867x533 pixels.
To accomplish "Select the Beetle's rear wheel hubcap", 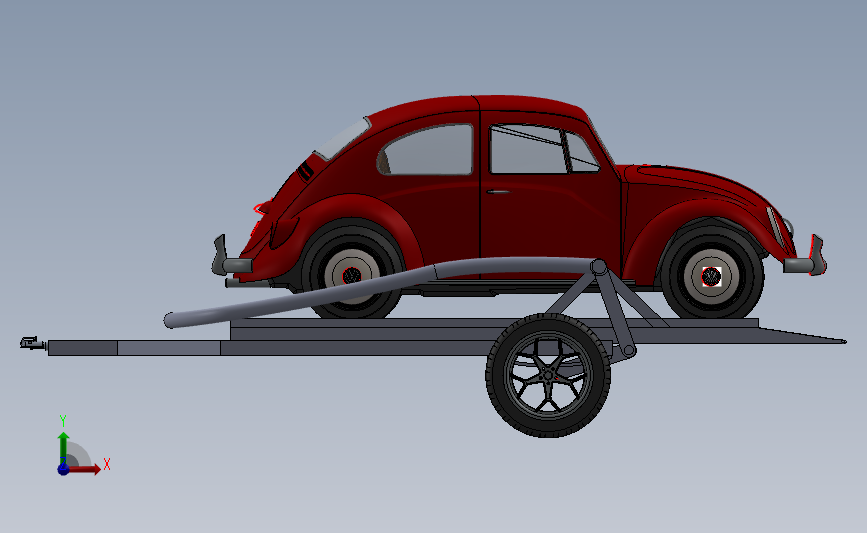I will tap(352, 275).
